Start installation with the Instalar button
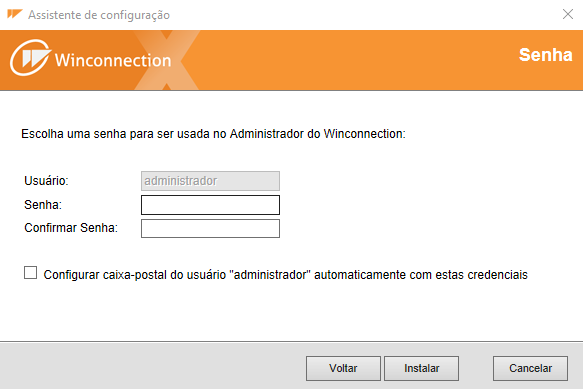This screenshot has height=389, width=583. 421,368
